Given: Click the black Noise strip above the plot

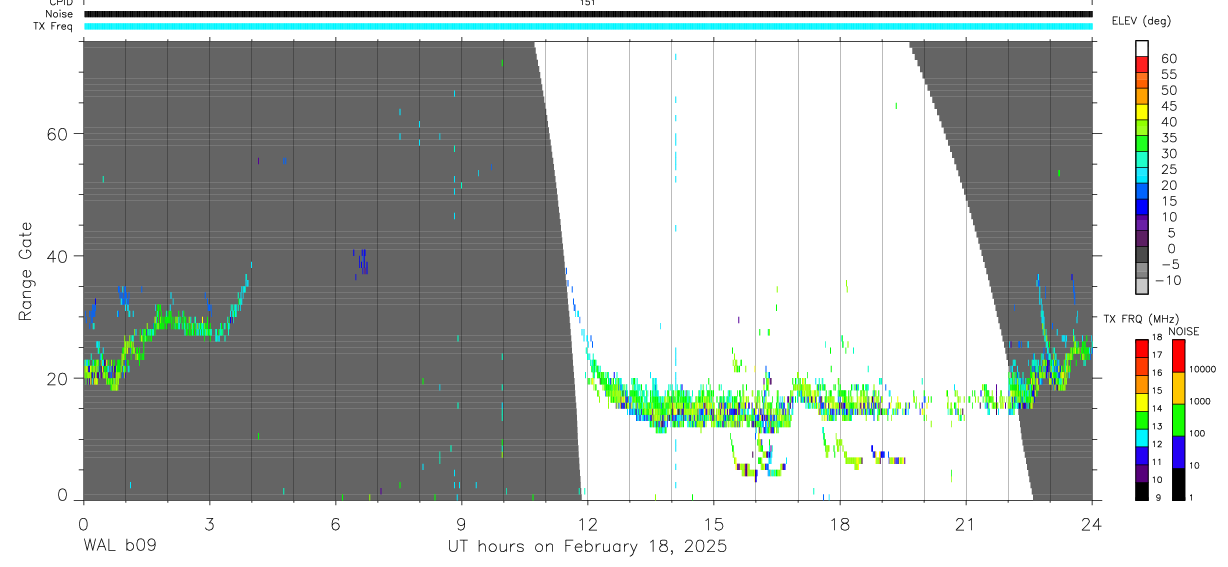Looking at the screenshot, I should coord(588,14).
